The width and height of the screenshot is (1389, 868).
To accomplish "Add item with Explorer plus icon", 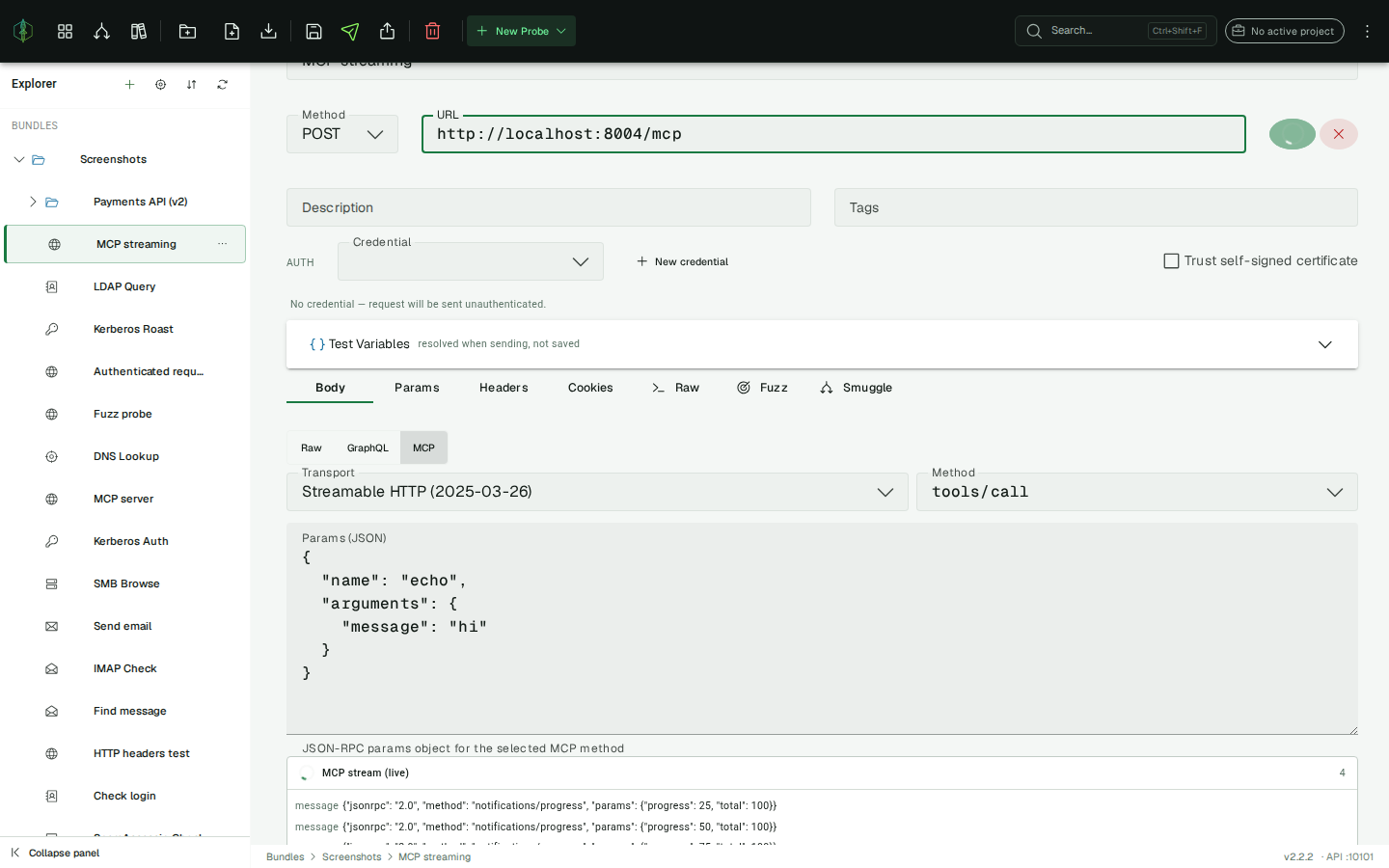I will tap(129, 84).
